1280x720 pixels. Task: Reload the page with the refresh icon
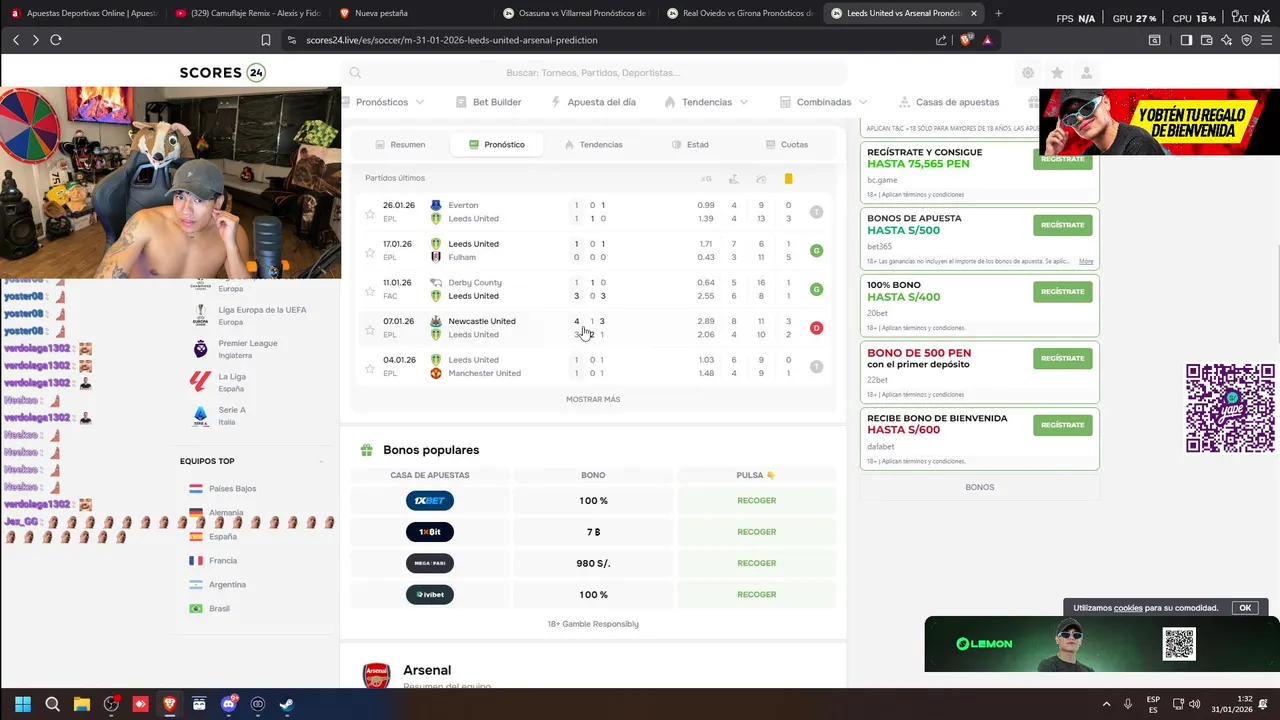pos(56,40)
